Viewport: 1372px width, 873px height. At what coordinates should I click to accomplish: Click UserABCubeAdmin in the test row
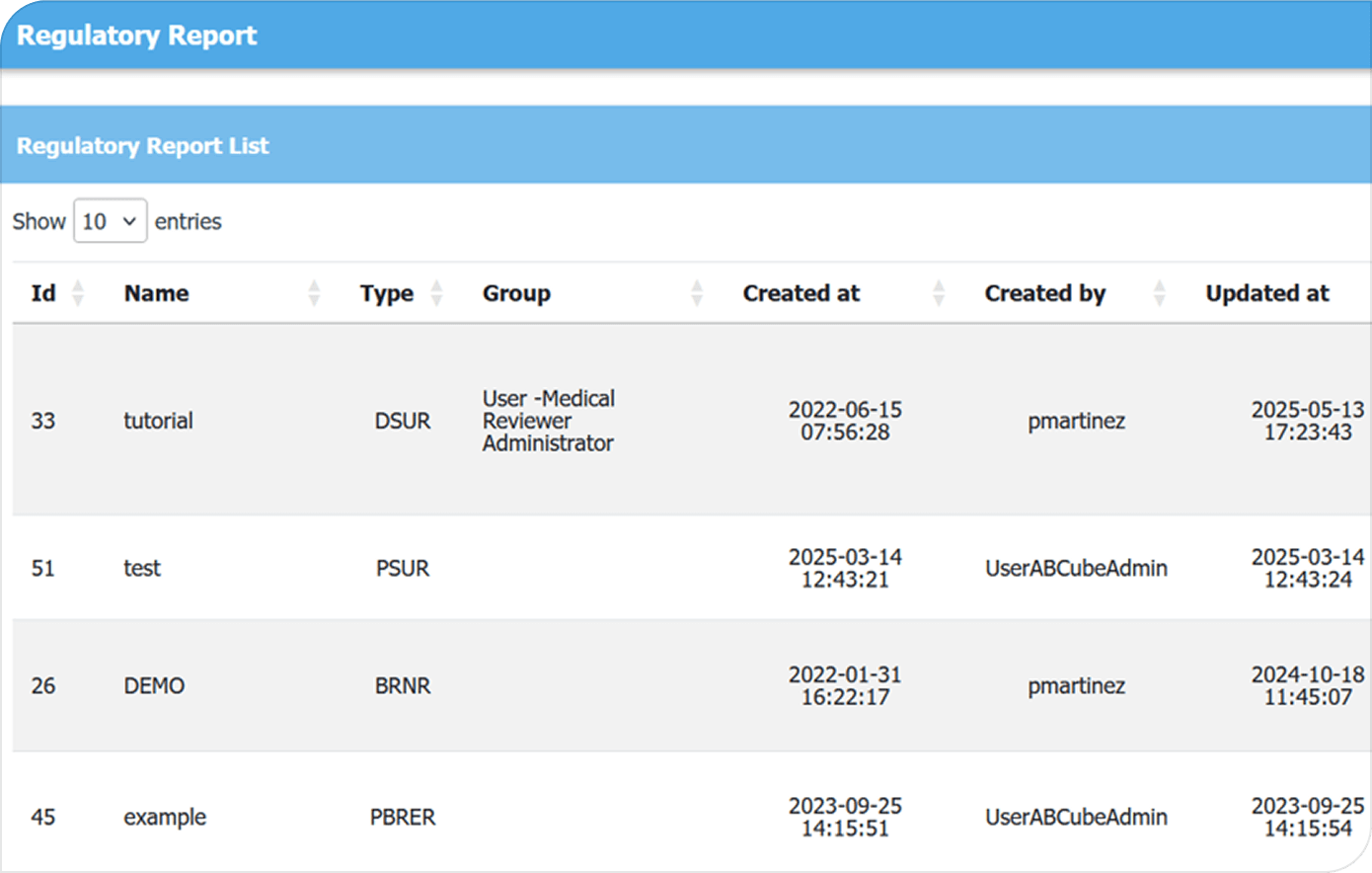(1076, 569)
